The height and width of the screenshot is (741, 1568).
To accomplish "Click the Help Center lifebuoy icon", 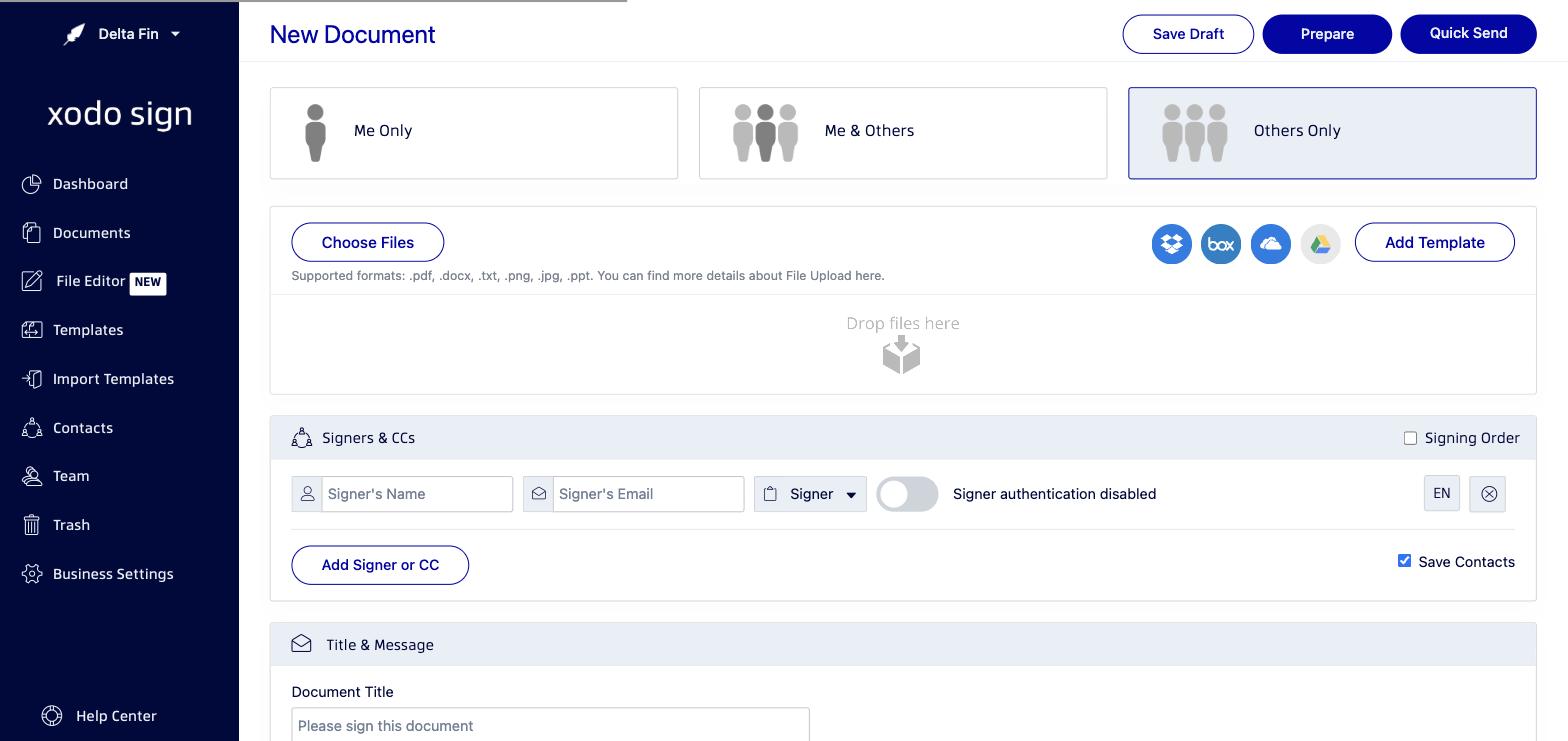I will point(52,716).
